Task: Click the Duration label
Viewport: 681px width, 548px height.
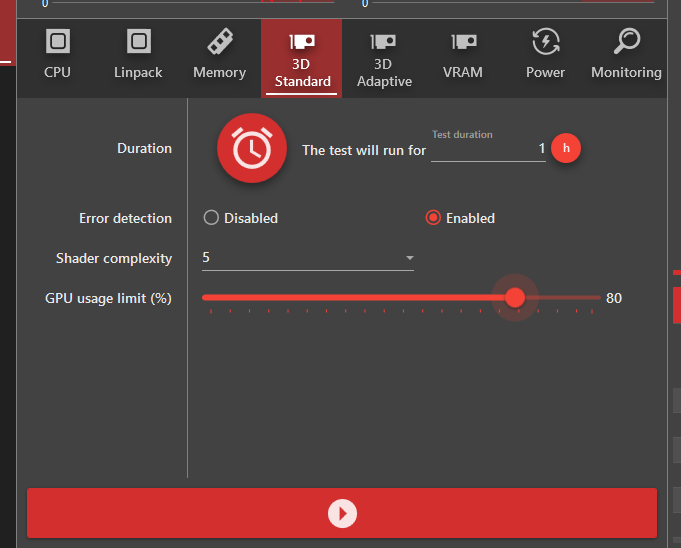Action: [x=145, y=149]
